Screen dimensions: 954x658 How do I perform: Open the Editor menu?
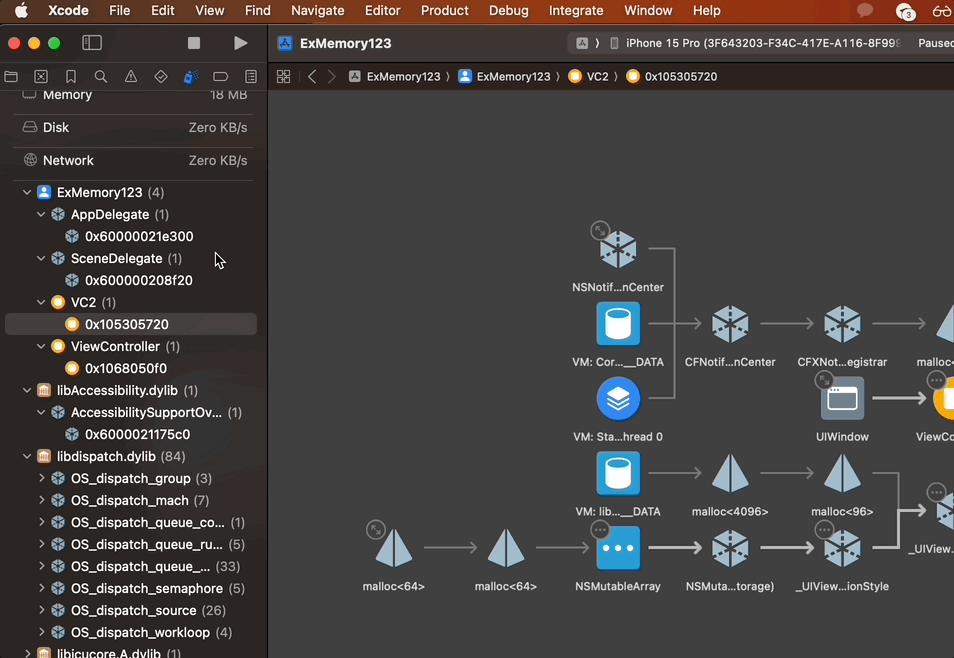pos(383,10)
